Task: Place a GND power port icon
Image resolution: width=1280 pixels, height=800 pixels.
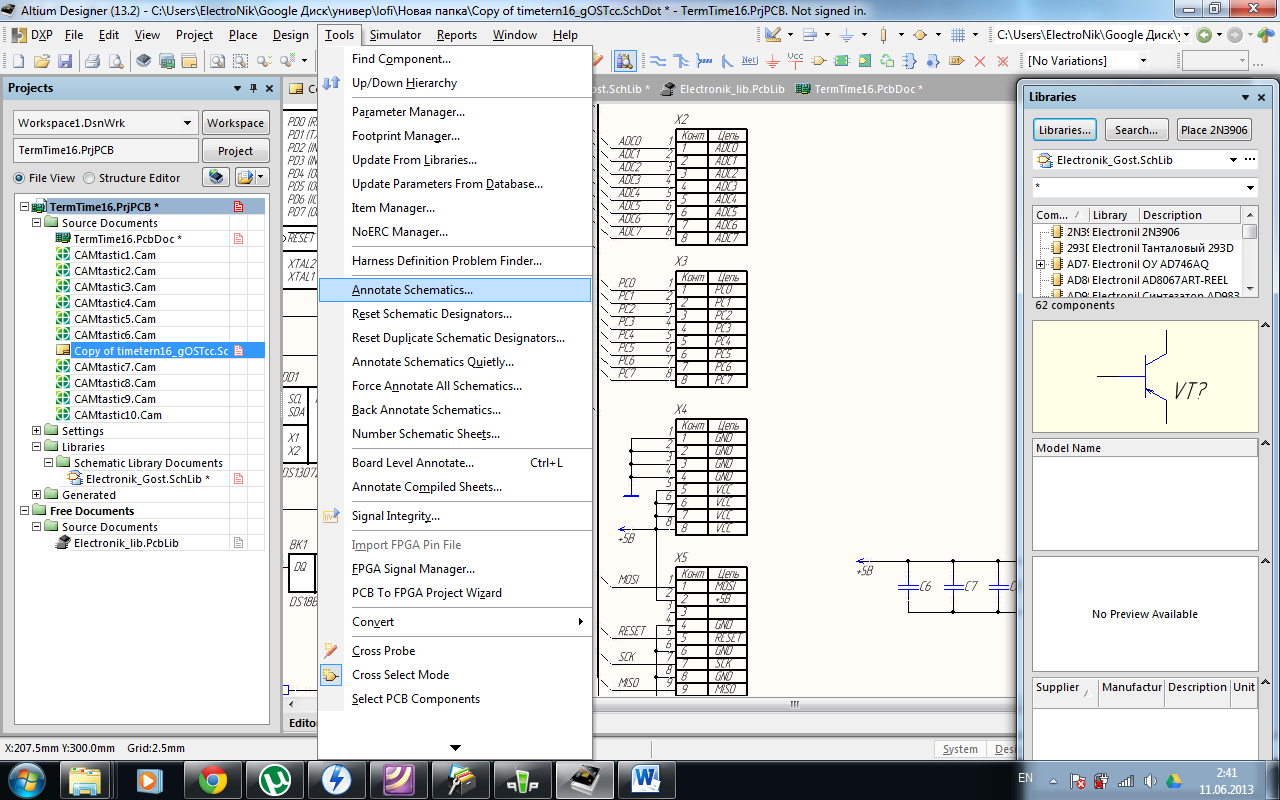Action: [772, 61]
